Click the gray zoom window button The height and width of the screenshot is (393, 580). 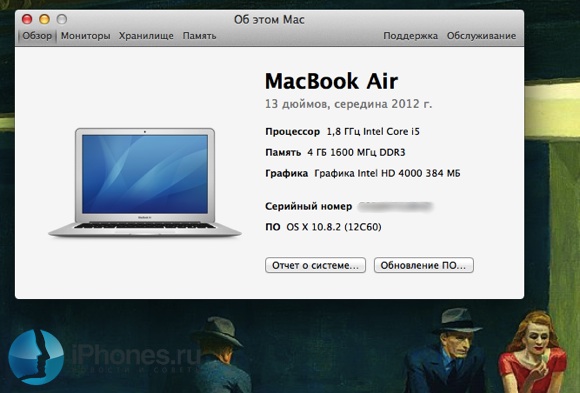coord(62,19)
